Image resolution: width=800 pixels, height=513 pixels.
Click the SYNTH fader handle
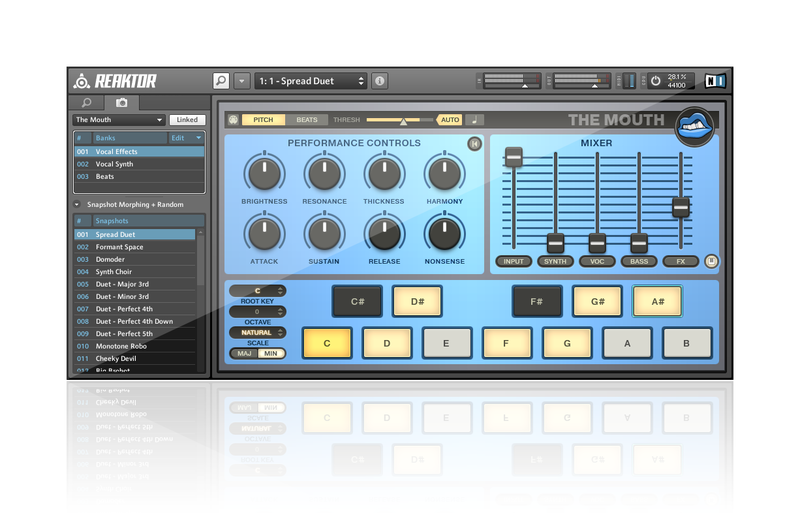555,243
